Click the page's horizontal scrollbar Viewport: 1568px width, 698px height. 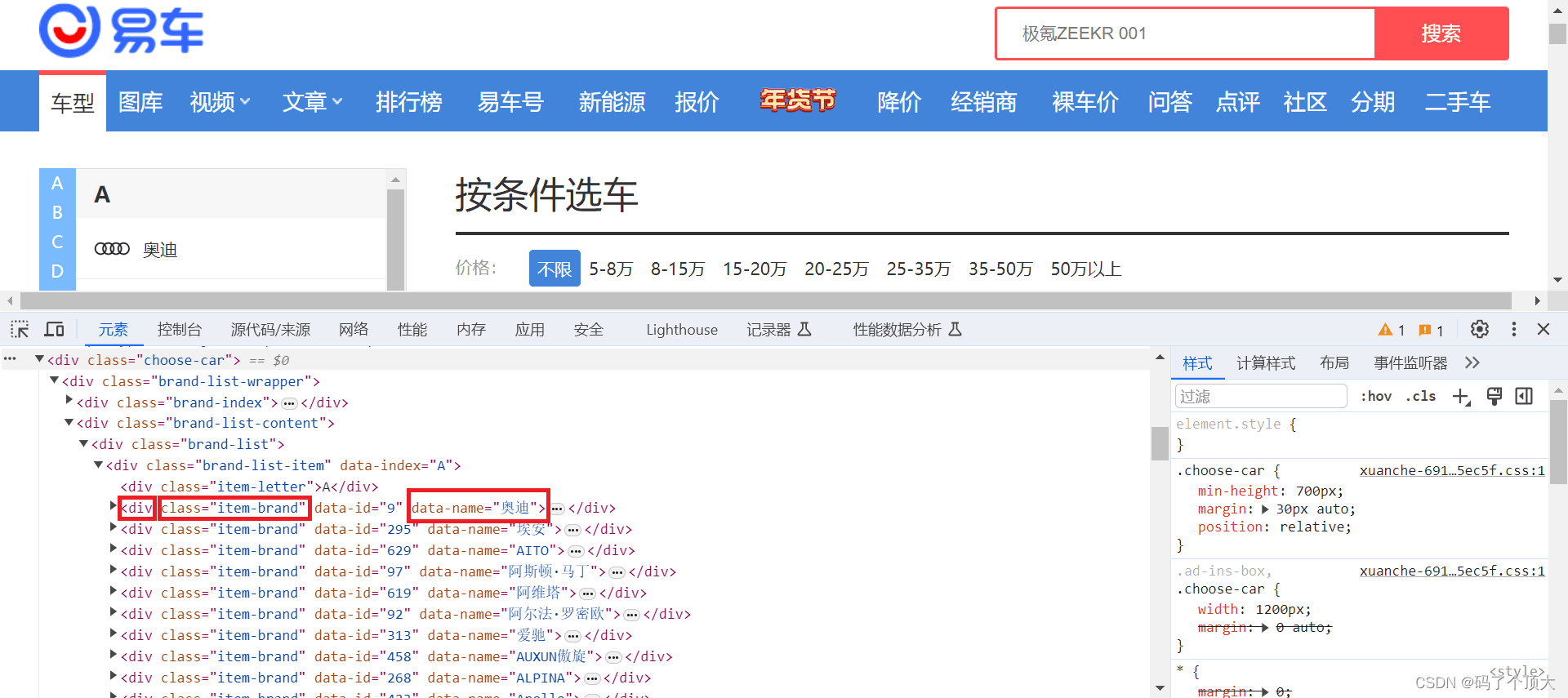[766, 300]
